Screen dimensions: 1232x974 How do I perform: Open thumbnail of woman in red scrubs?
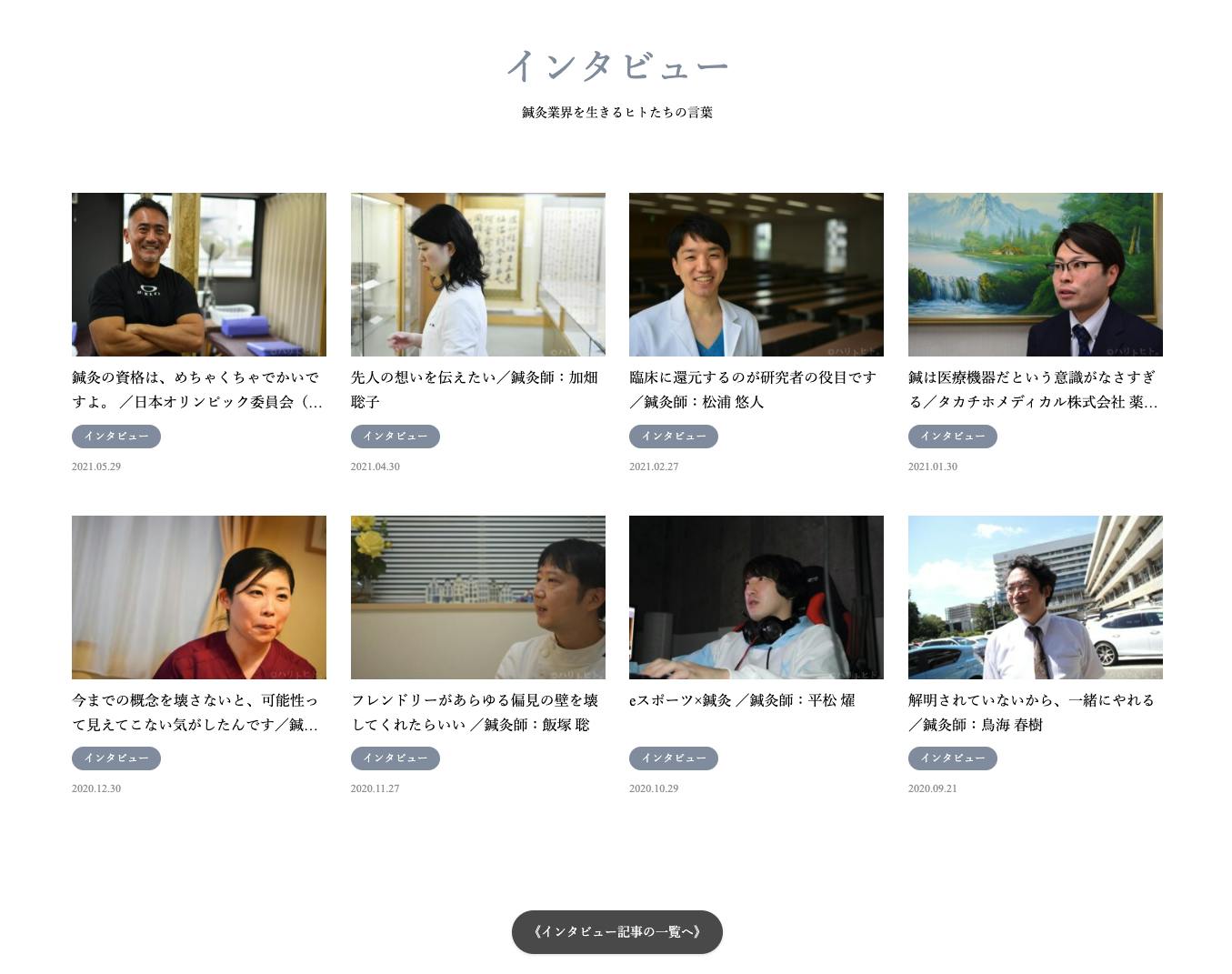(x=199, y=597)
